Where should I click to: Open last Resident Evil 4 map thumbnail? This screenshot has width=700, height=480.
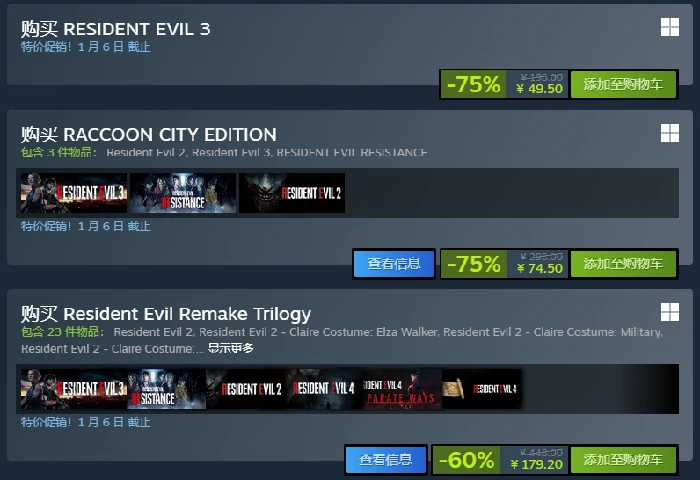tap(482, 389)
